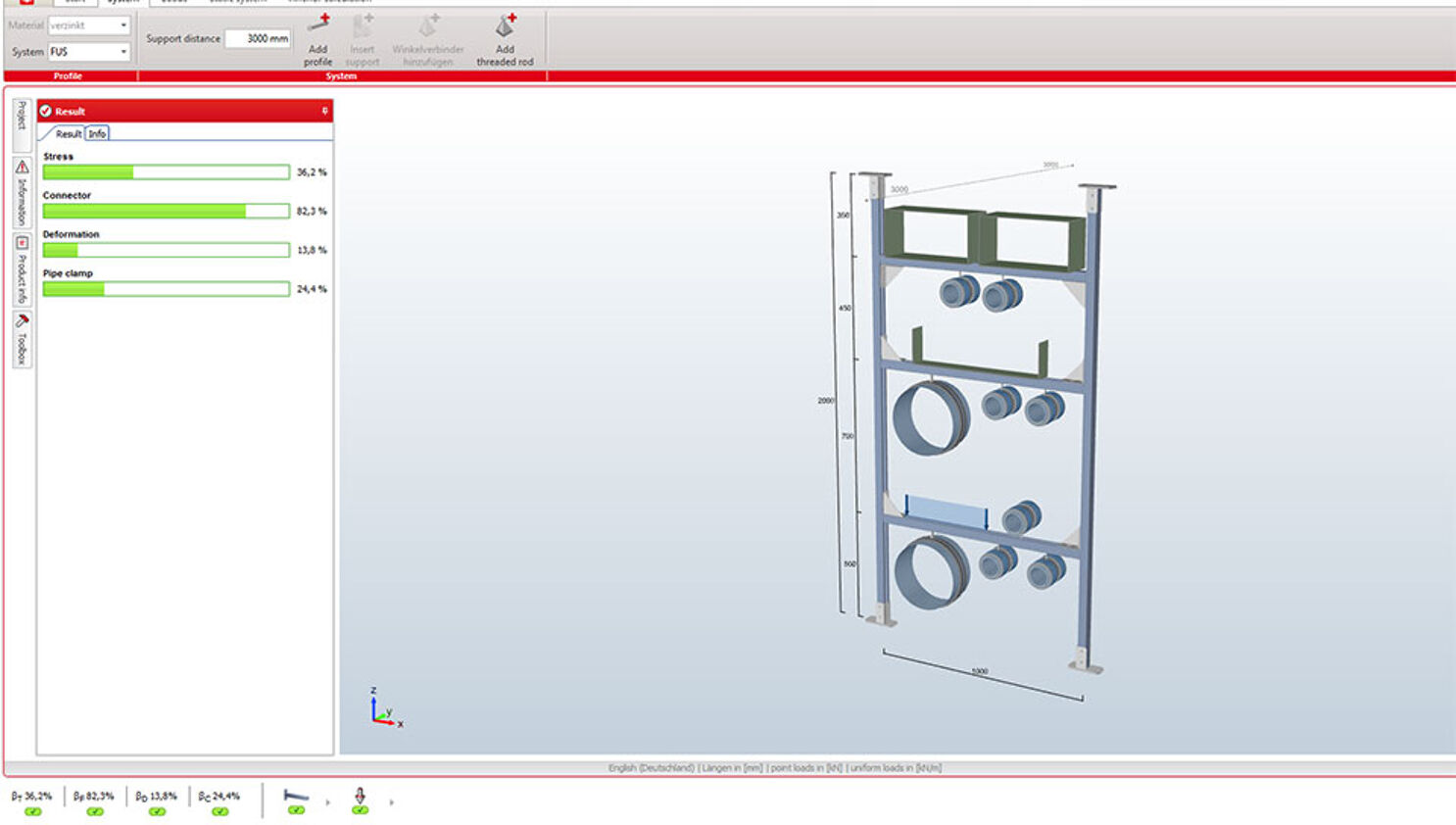Click the Winkelverbinder hinzufügen tool
Image resolution: width=1456 pixels, height=825 pixels.
pos(427,39)
